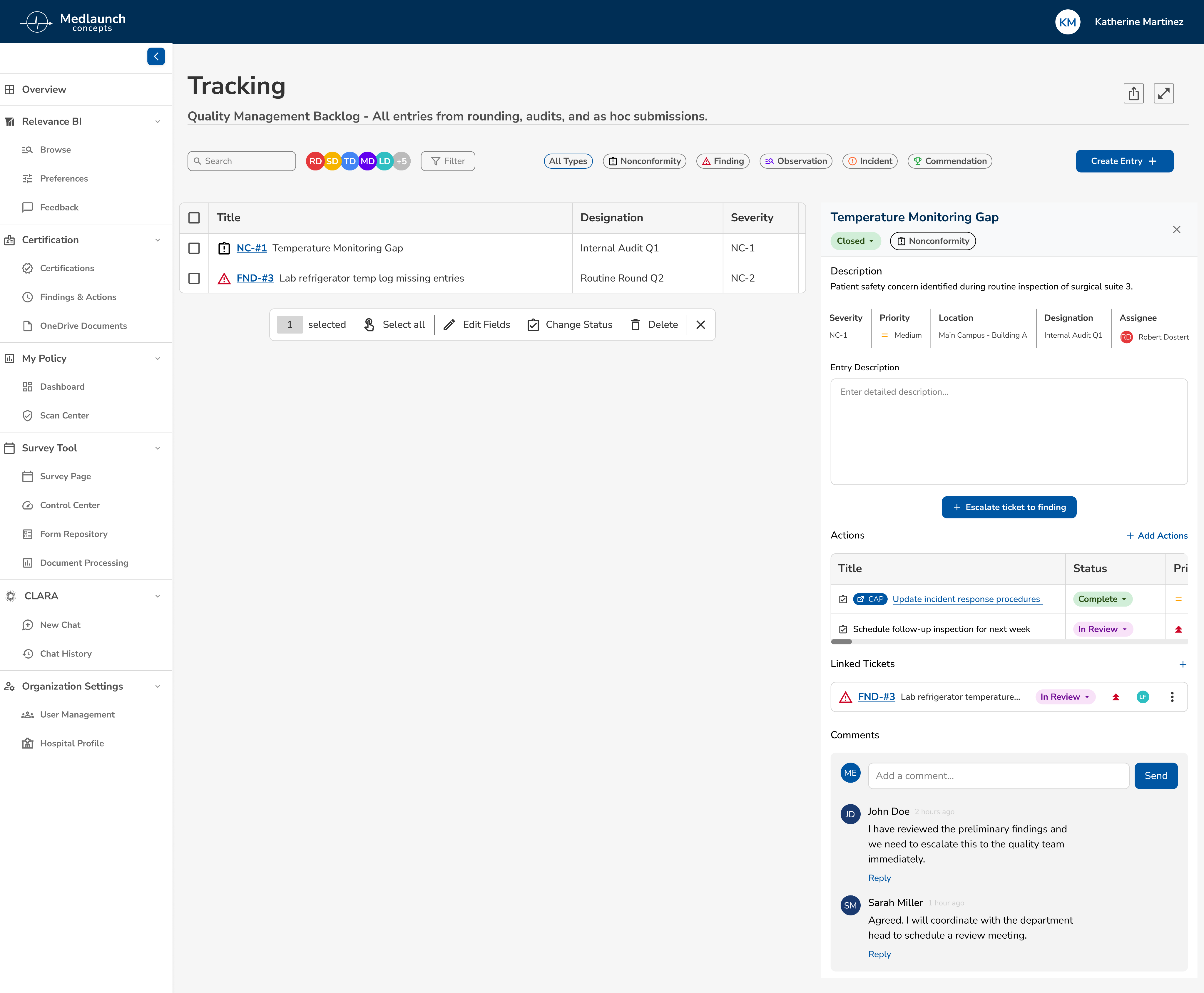Click the Nonconformity icon in NC-#1 row

click(224, 248)
